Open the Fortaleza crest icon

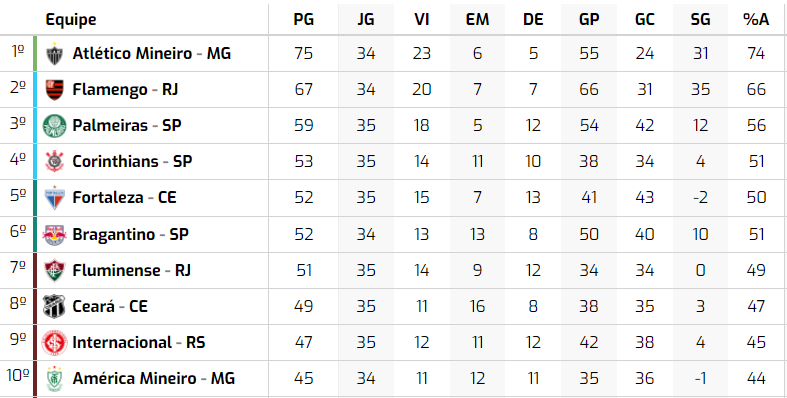(x=54, y=198)
